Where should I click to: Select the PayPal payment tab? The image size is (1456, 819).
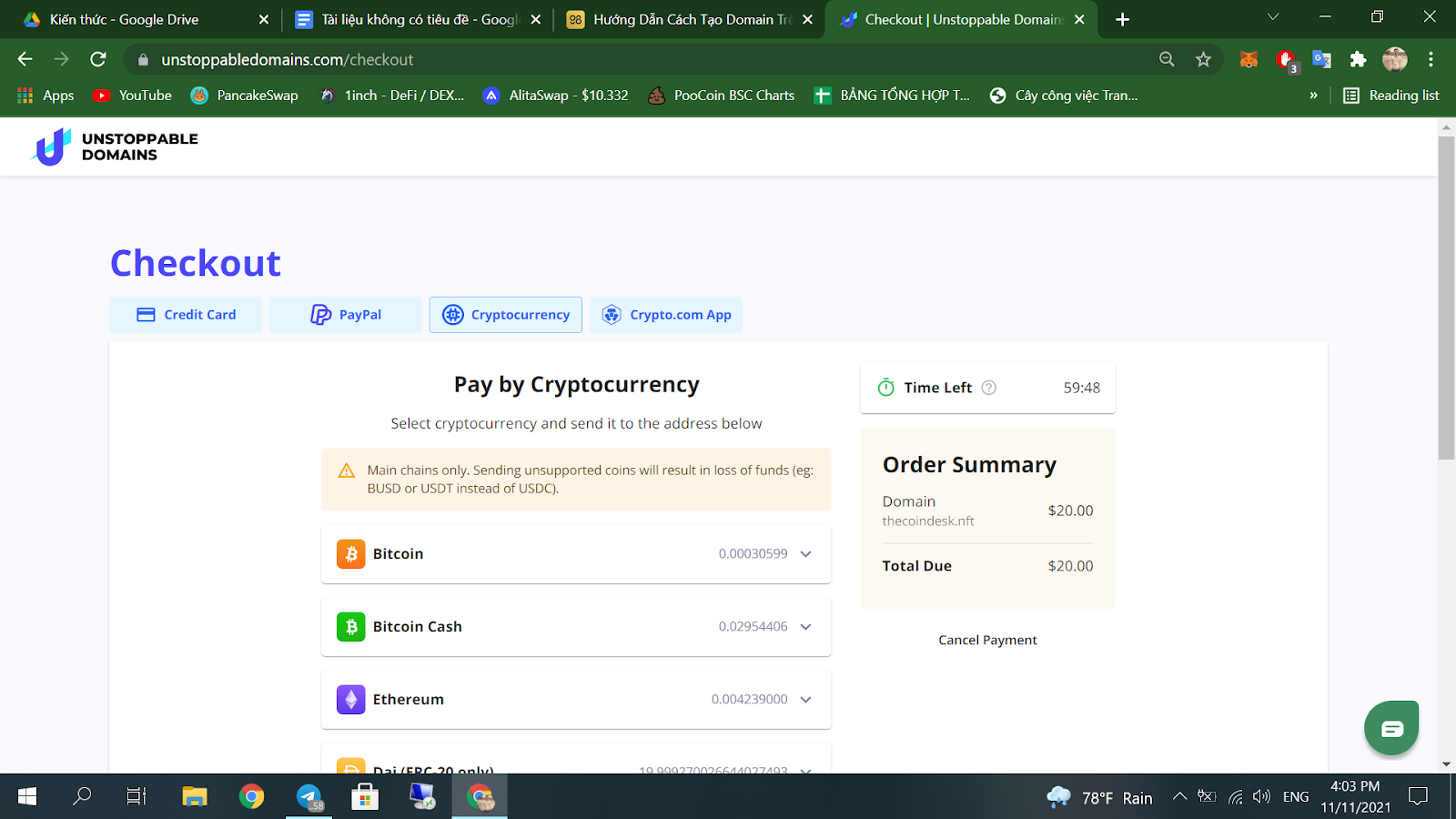pyautogui.click(x=346, y=315)
